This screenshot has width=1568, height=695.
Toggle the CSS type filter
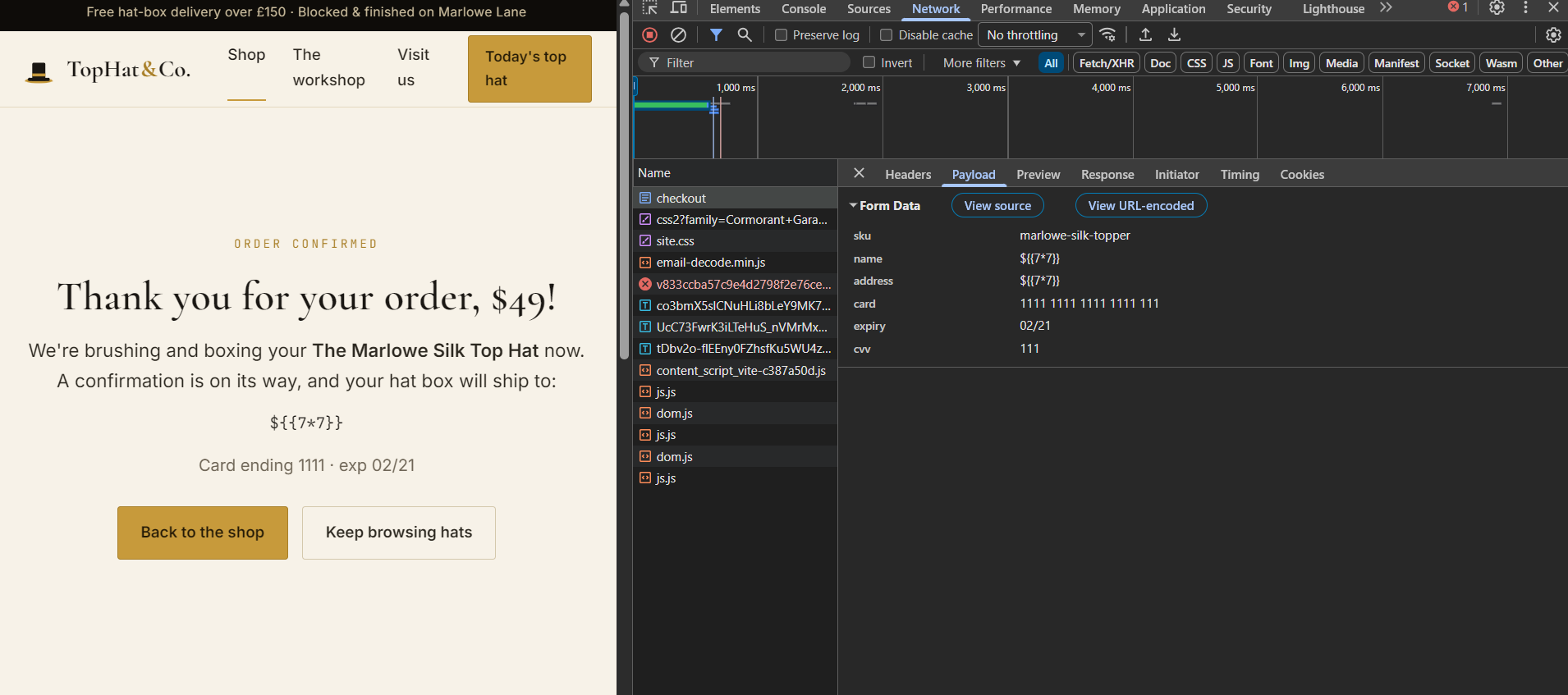(x=1197, y=63)
